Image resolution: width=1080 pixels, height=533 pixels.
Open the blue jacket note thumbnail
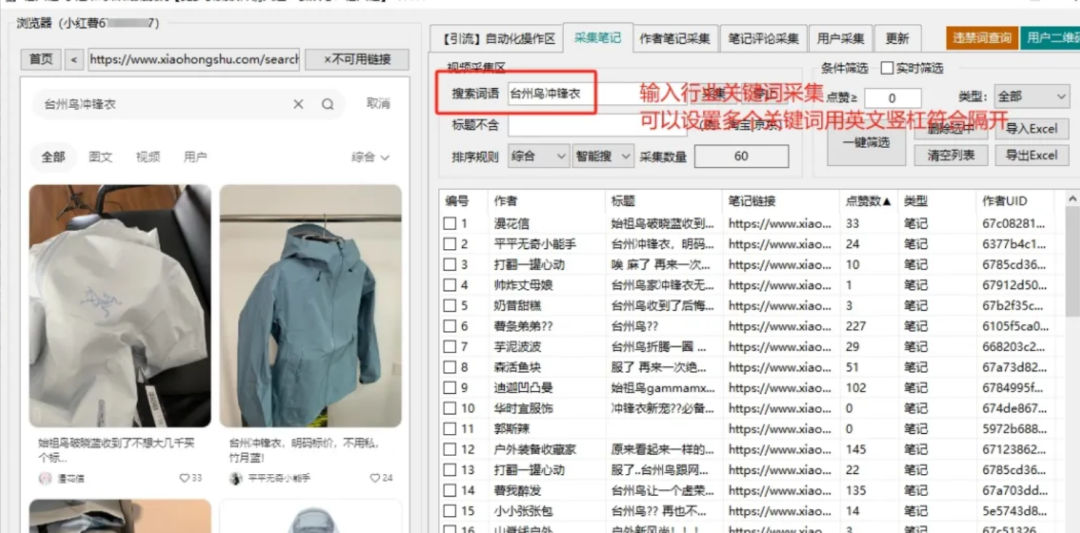pyautogui.click(x=311, y=306)
